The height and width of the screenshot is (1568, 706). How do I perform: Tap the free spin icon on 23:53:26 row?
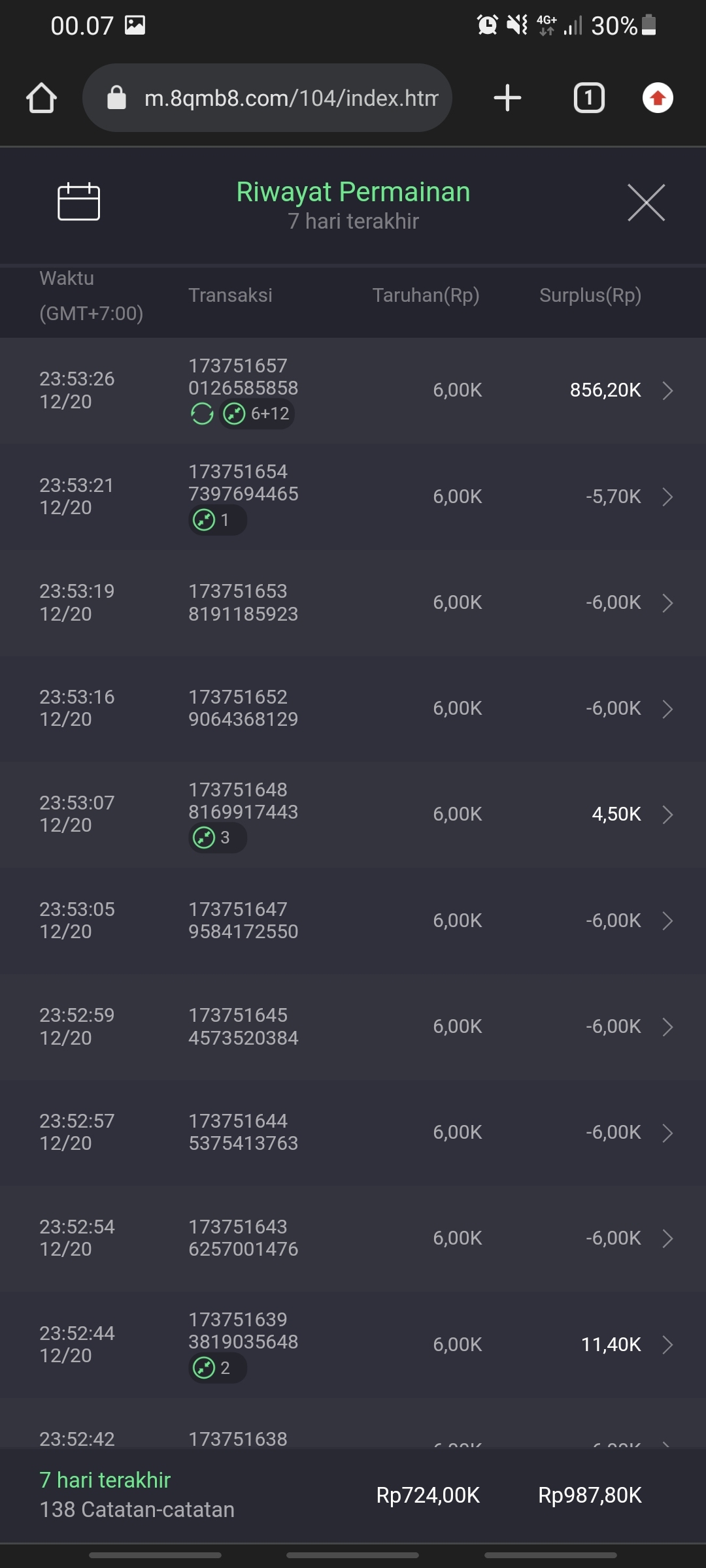202,414
